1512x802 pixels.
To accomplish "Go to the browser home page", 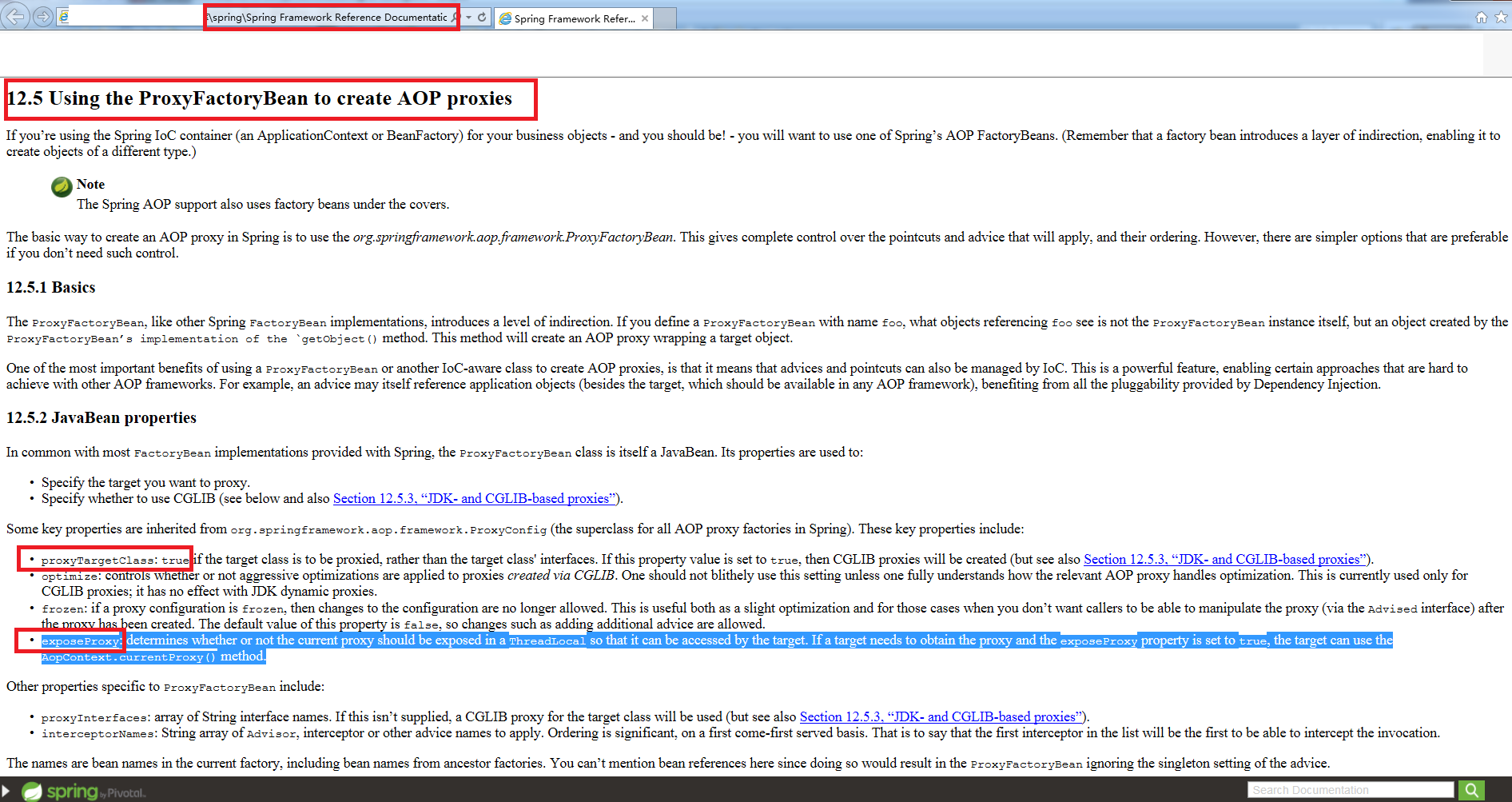I will point(1481,17).
